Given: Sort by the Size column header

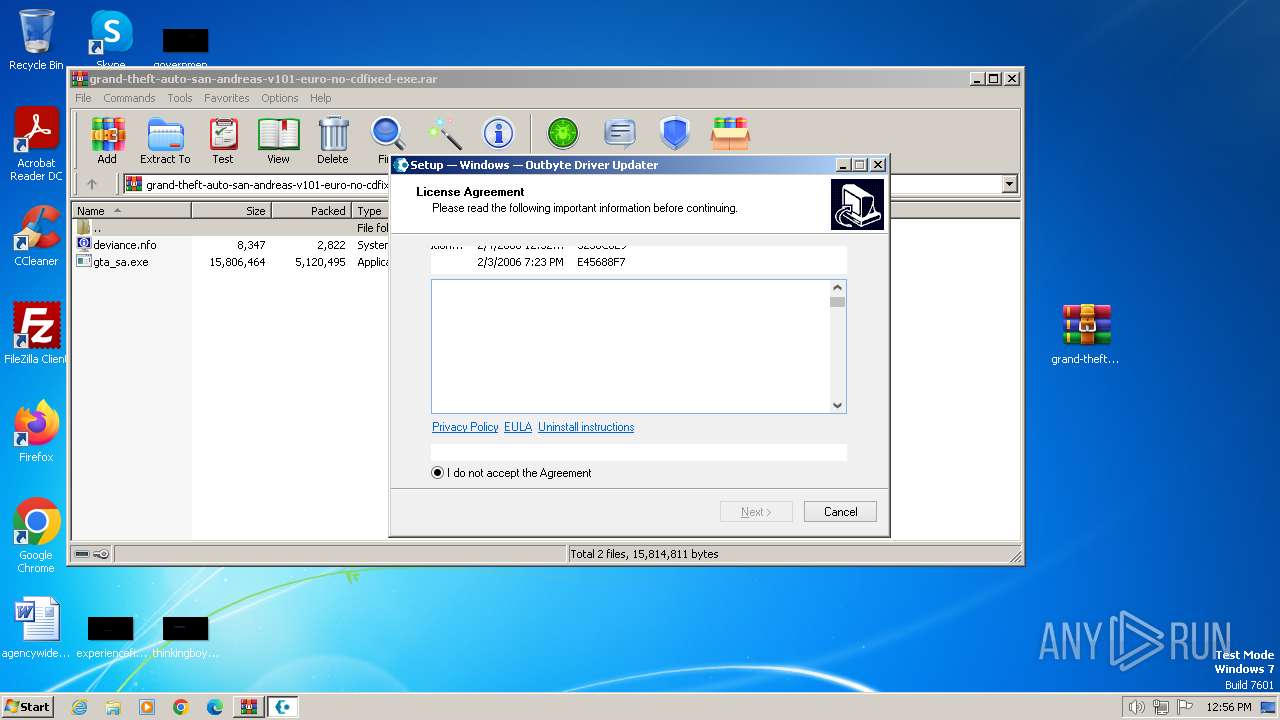Looking at the screenshot, I should tap(231, 211).
